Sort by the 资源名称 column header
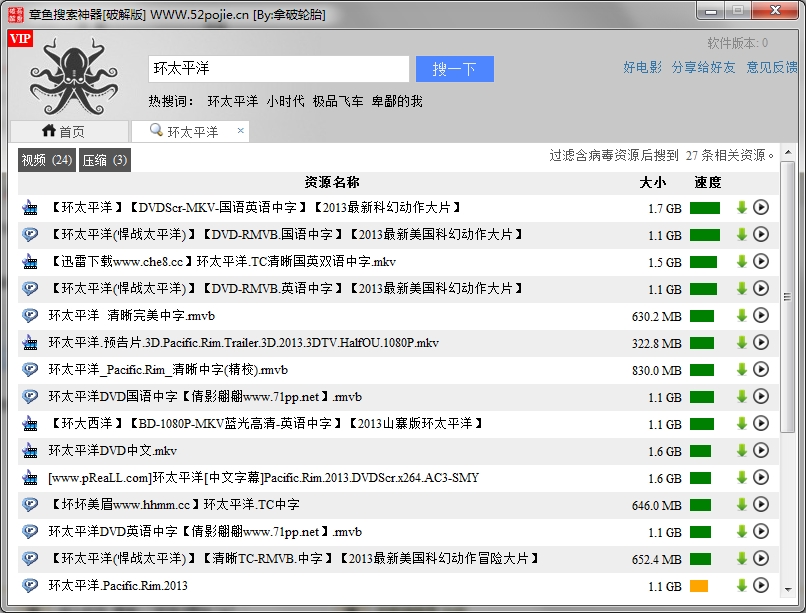Image resolution: width=806 pixels, height=613 pixels. 332,182
